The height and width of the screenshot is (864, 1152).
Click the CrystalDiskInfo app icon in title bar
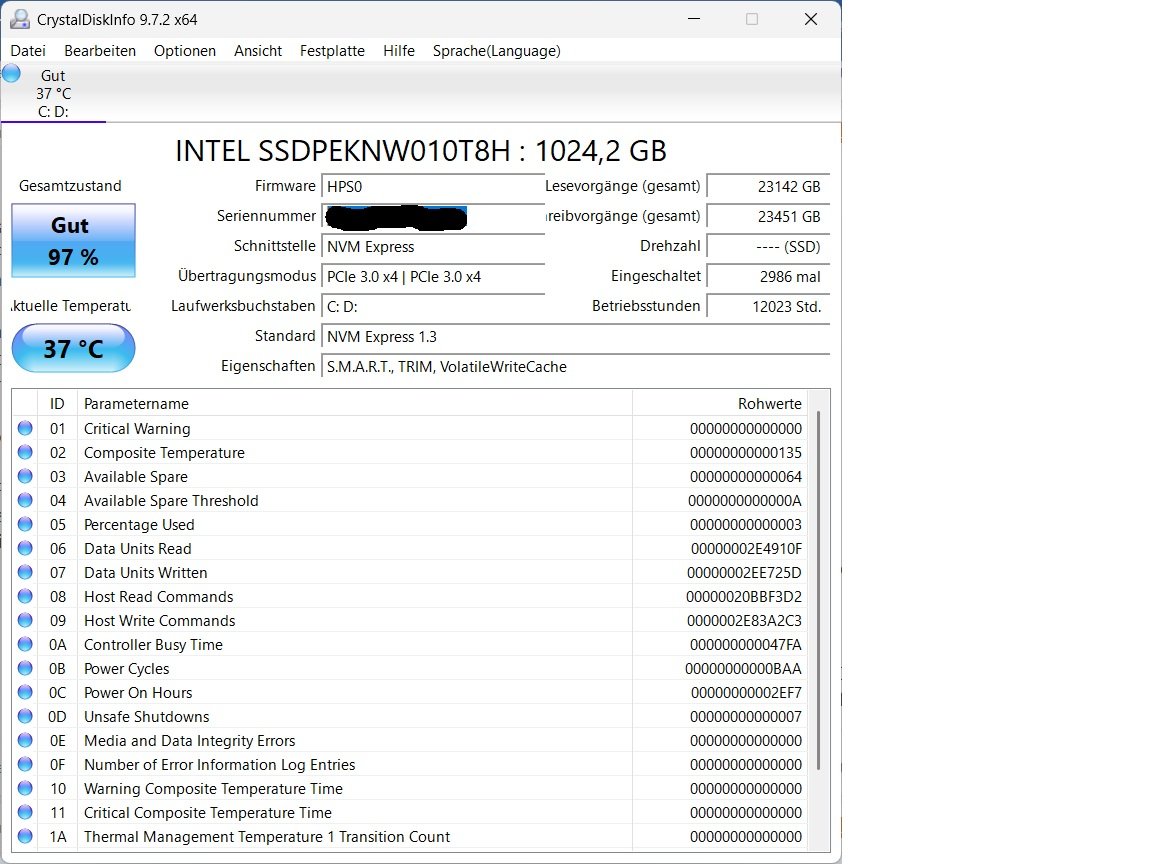(x=20, y=19)
